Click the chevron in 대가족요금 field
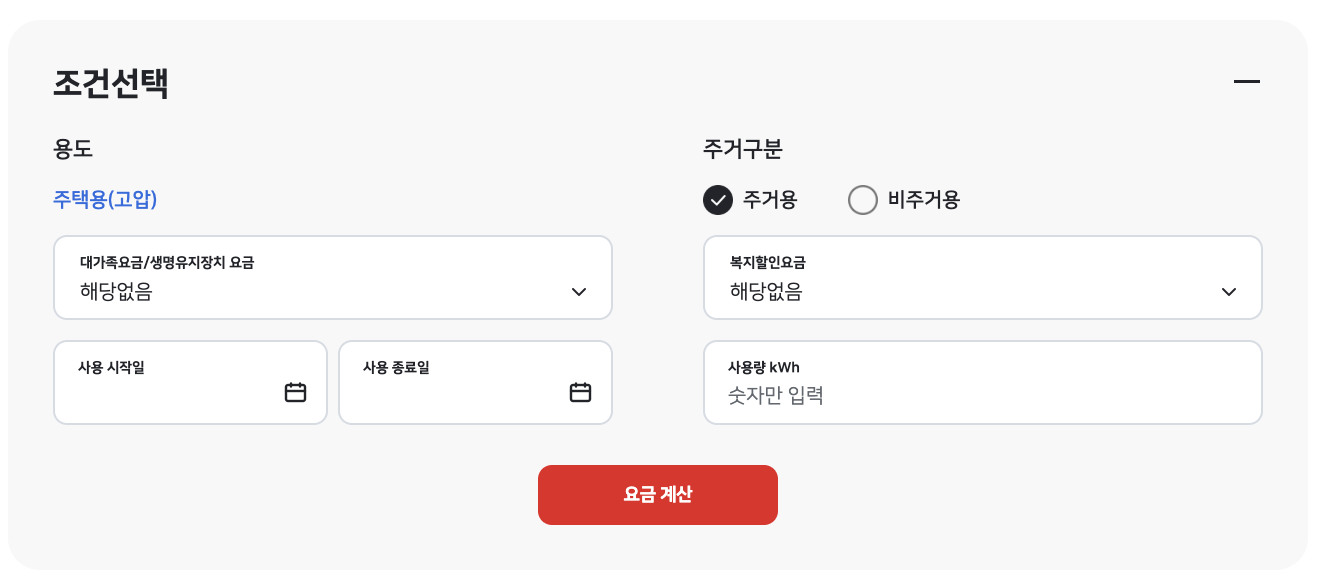Image resolution: width=1318 pixels, height=586 pixels. click(x=579, y=292)
